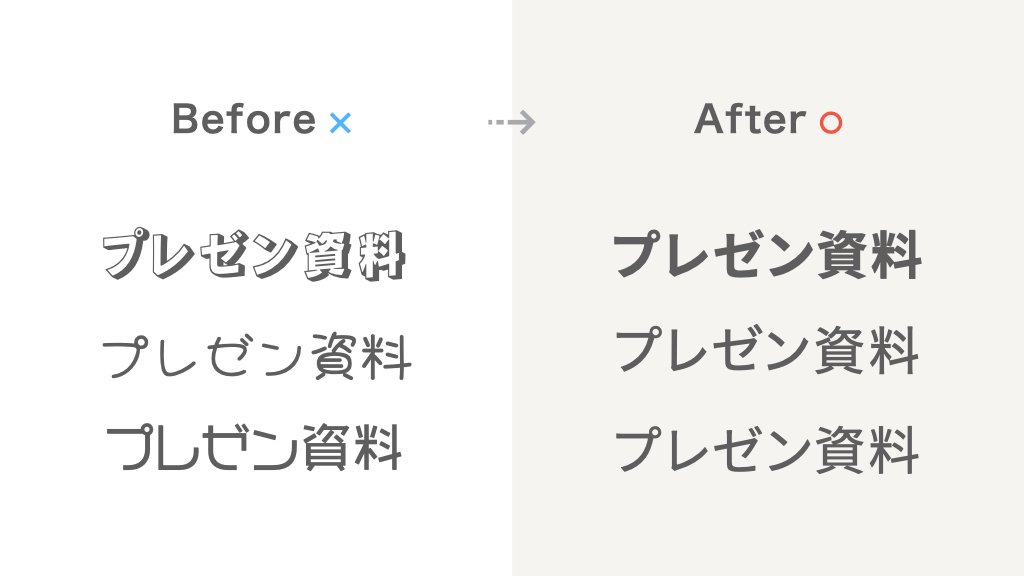
Task: Click the 資 kanji in Before bottom row
Action: pyautogui.click(x=327, y=447)
